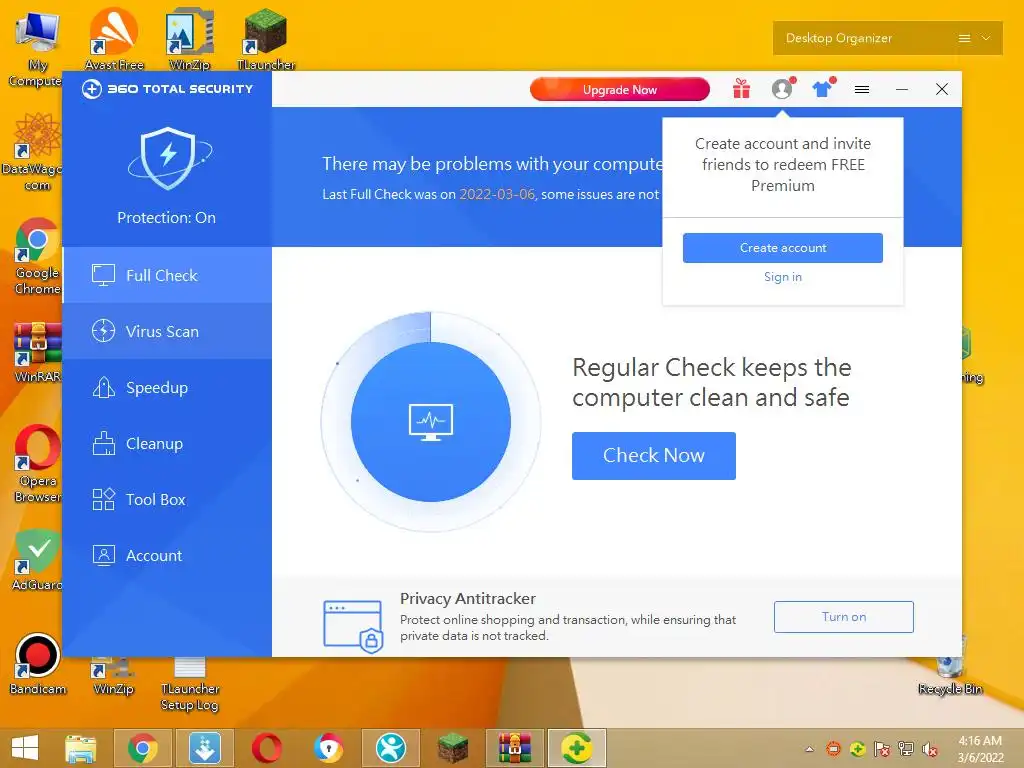
Task: Open the Windows Start button
Action: pos(25,748)
